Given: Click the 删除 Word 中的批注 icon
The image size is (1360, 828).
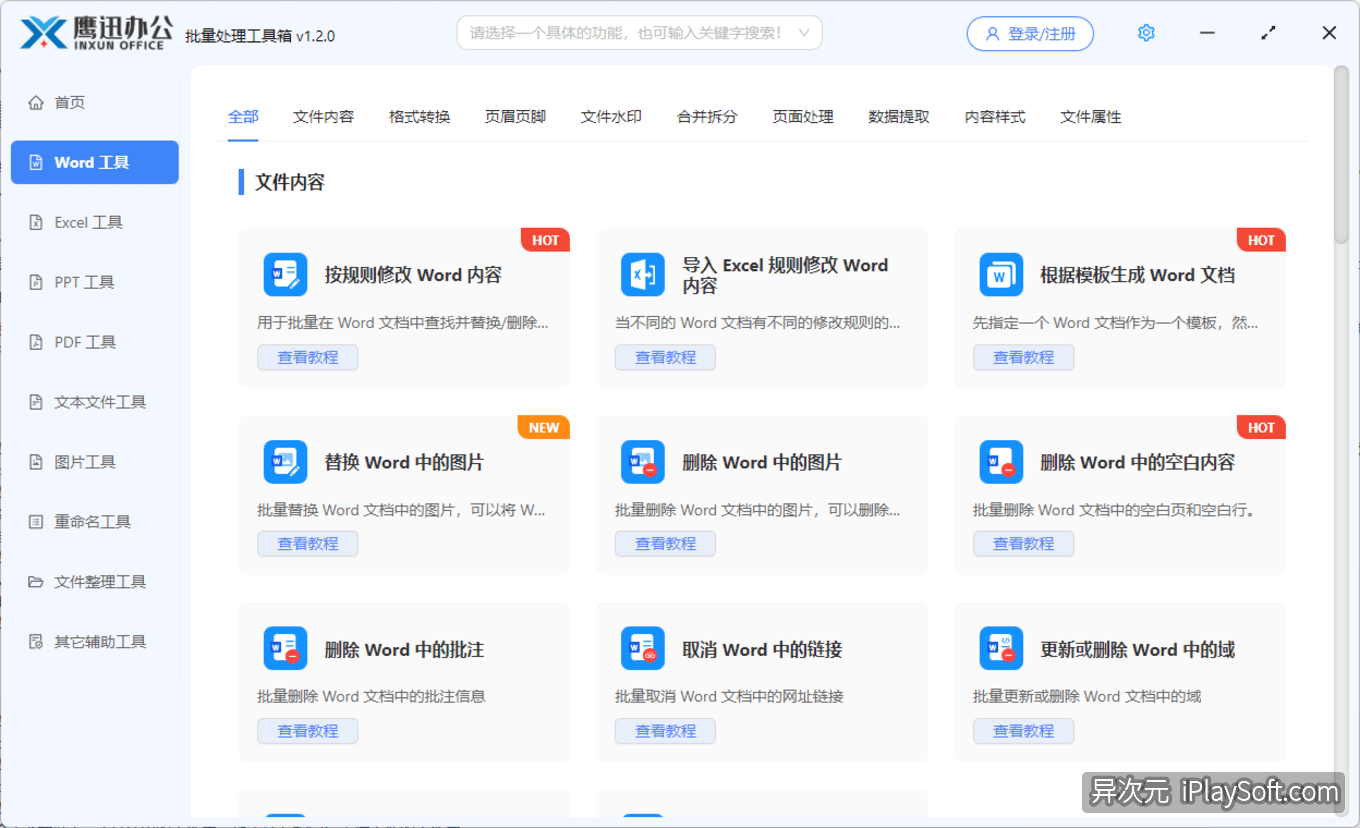Looking at the screenshot, I should coord(285,649).
